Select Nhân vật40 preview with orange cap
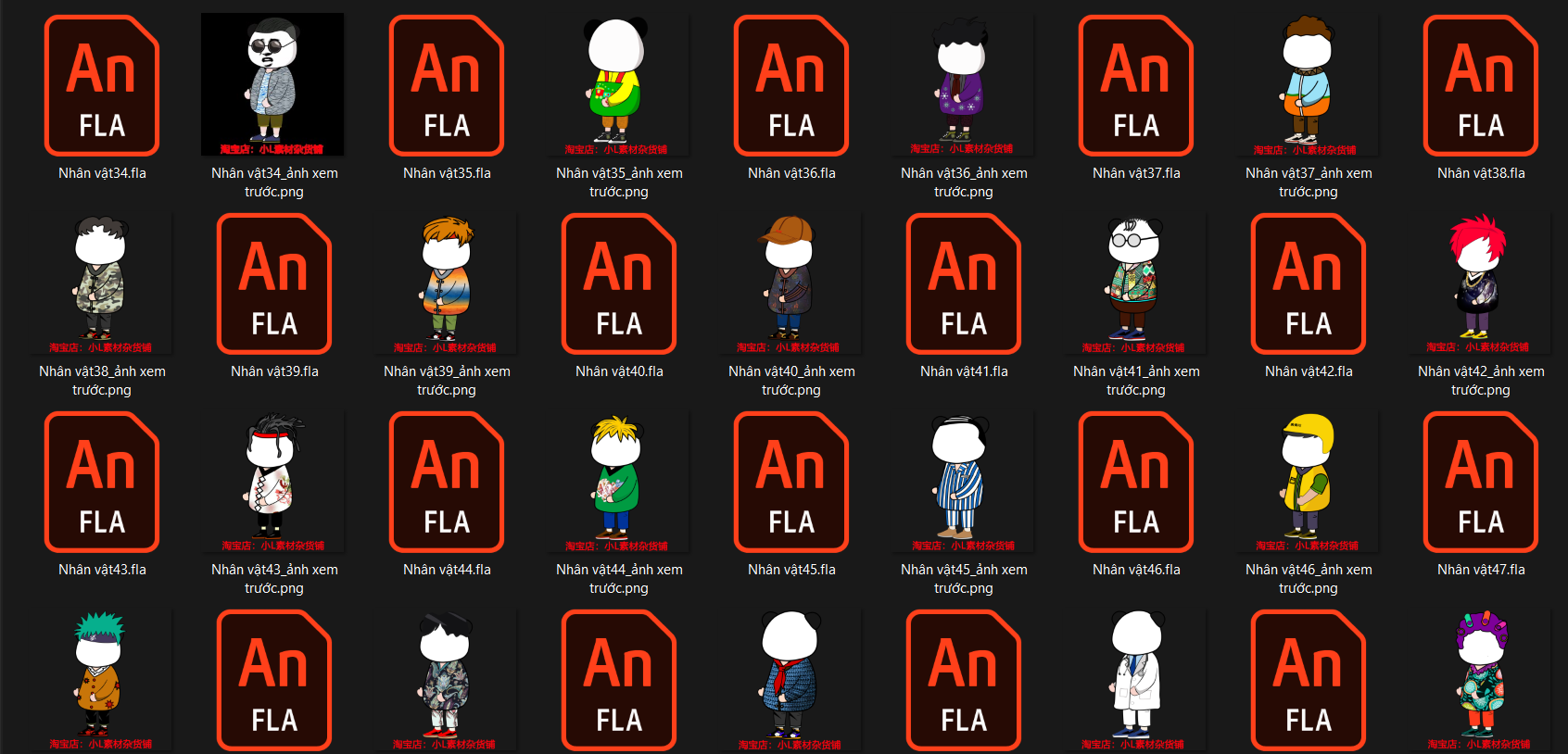The height and width of the screenshot is (754, 1568). (x=790, y=283)
